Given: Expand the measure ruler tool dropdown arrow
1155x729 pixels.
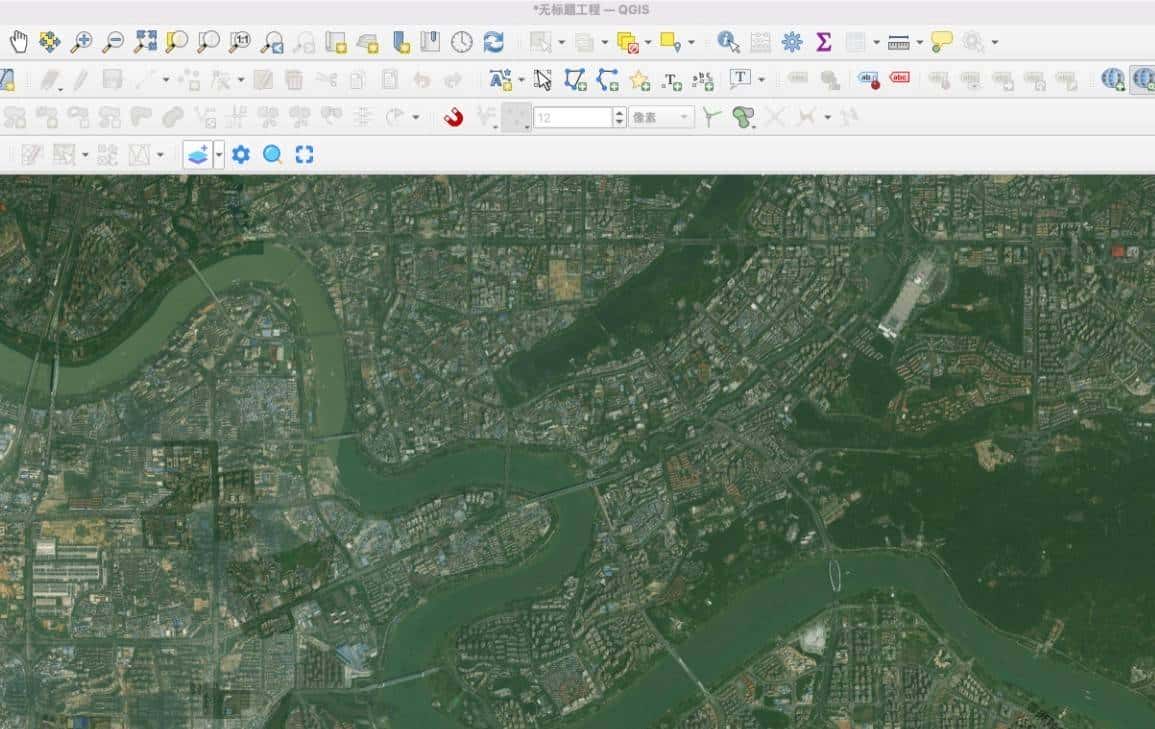Looking at the screenshot, I should point(919,43).
